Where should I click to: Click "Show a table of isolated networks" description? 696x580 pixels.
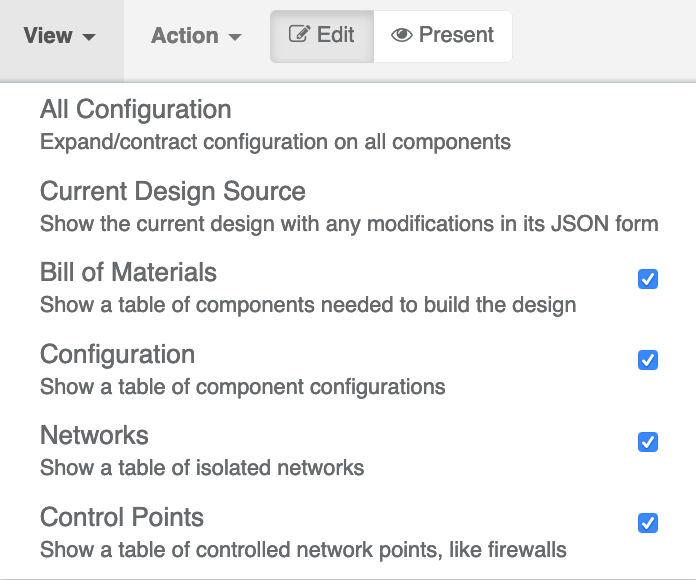click(x=202, y=467)
